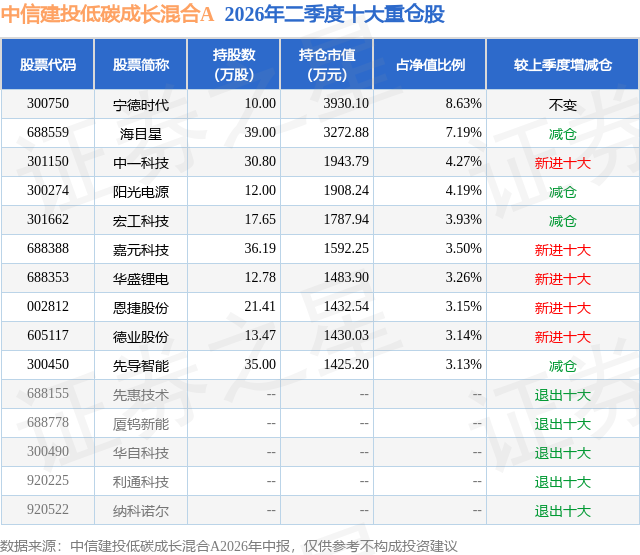Click the 股票代码 column header

[x=48, y=64]
